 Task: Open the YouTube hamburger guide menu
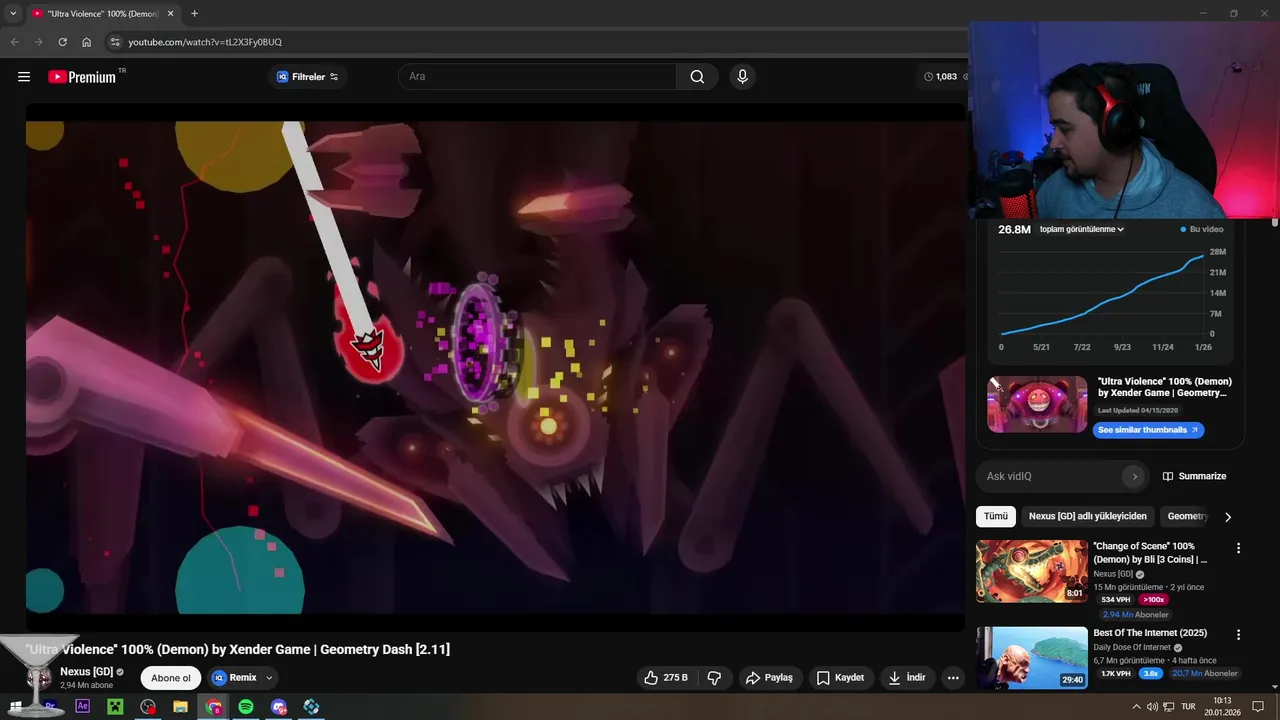tap(24, 77)
